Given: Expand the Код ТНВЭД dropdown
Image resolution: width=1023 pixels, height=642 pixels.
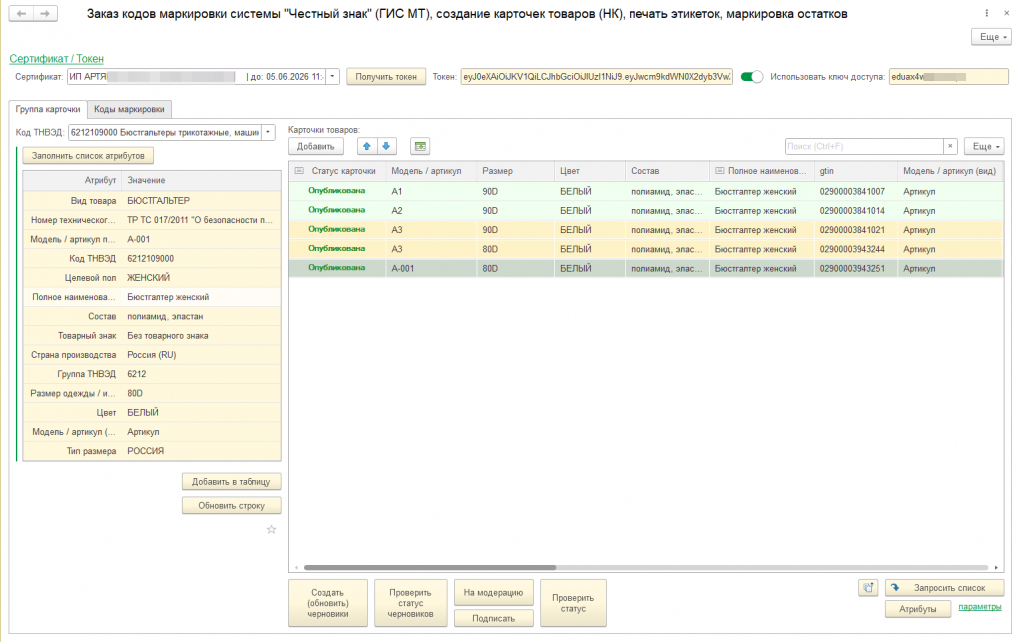Looking at the screenshot, I should point(268,132).
